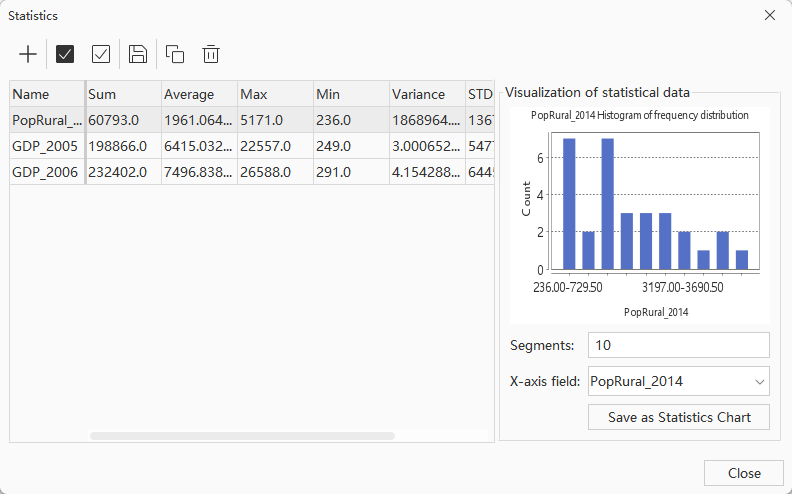Click the Segments input field
Viewport: 792px width, 494px height.
[678, 345]
